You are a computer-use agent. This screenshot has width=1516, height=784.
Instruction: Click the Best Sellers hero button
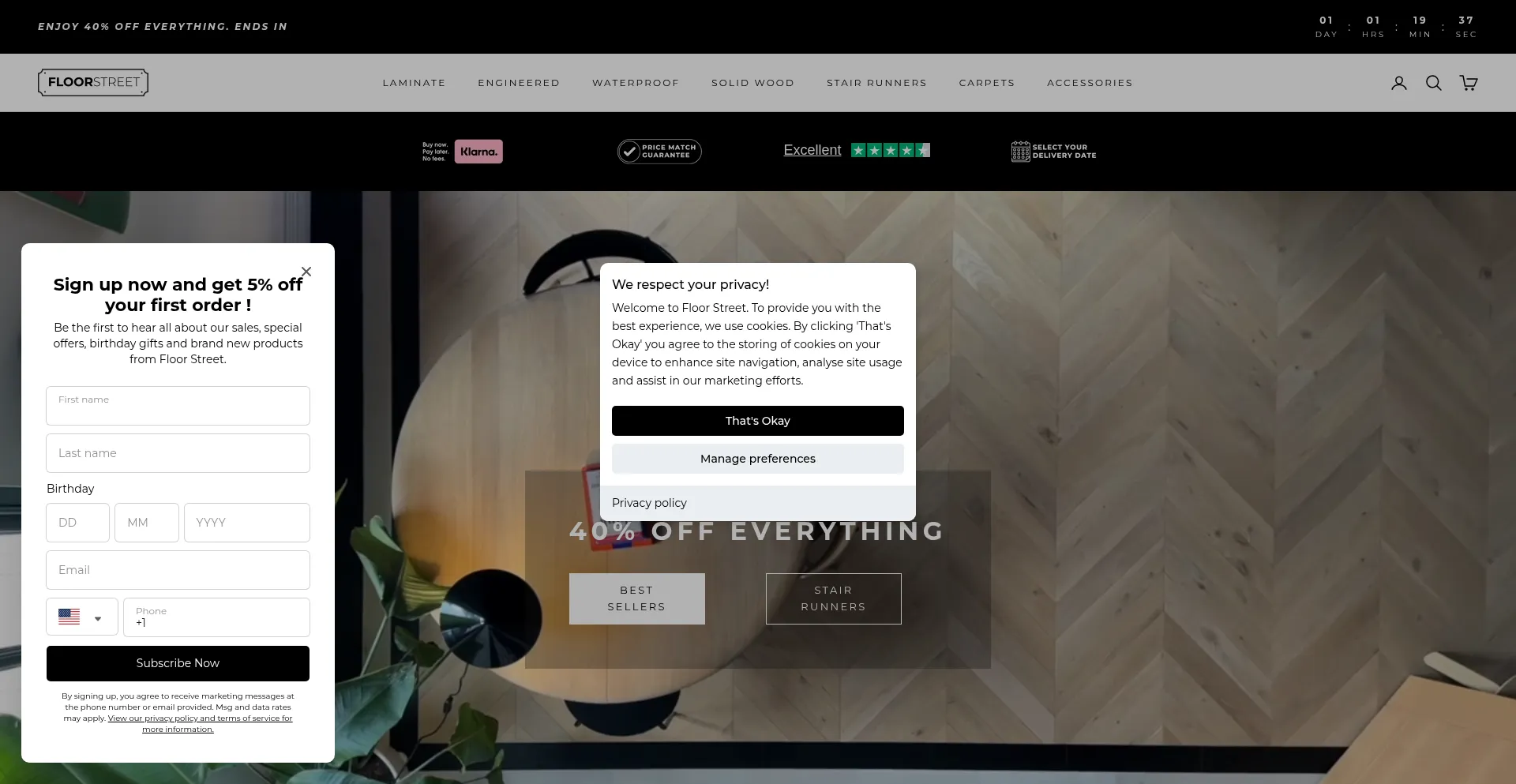[x=636, y=598]
